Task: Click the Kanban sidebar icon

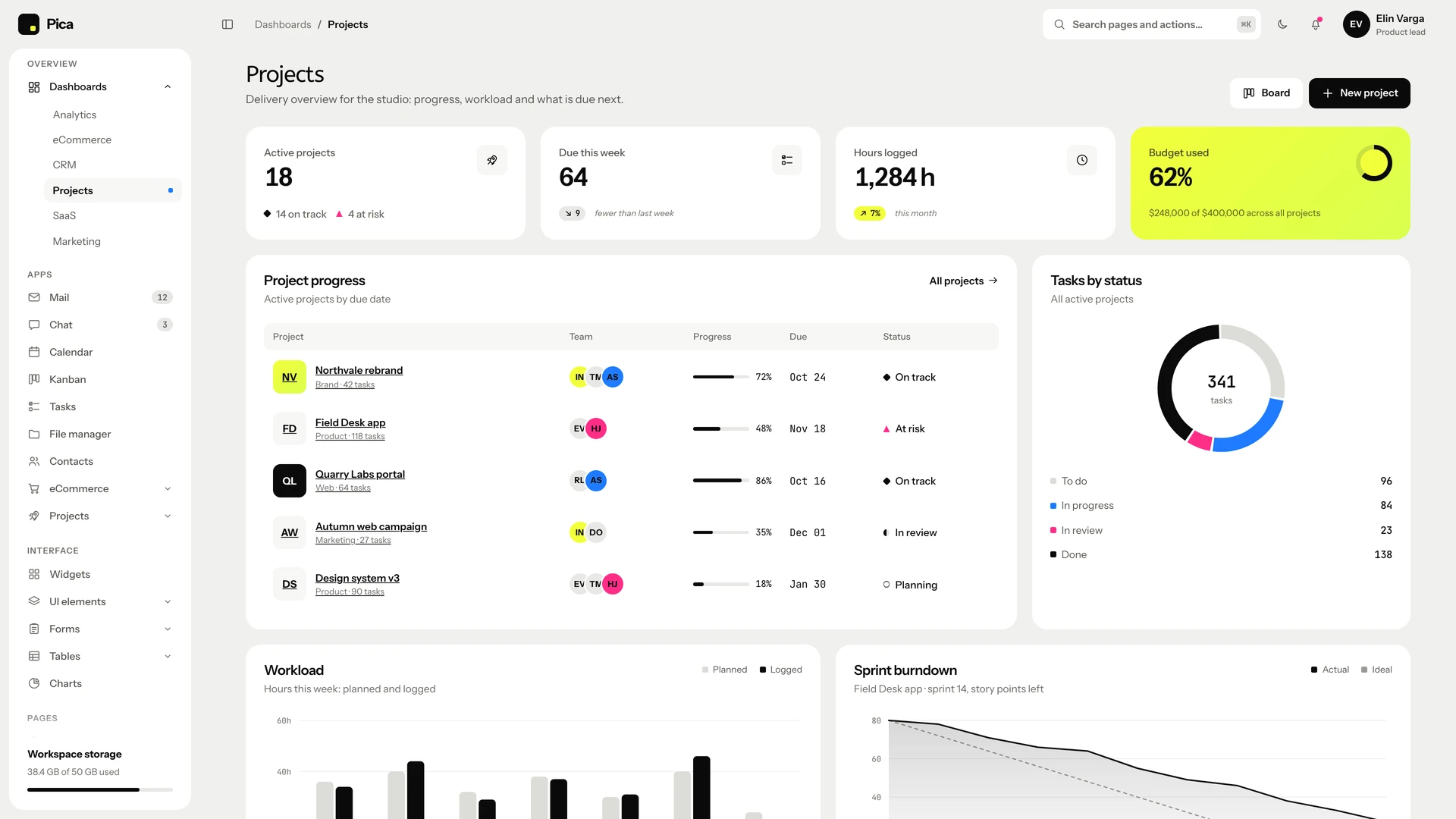Action: click(34, 379)
